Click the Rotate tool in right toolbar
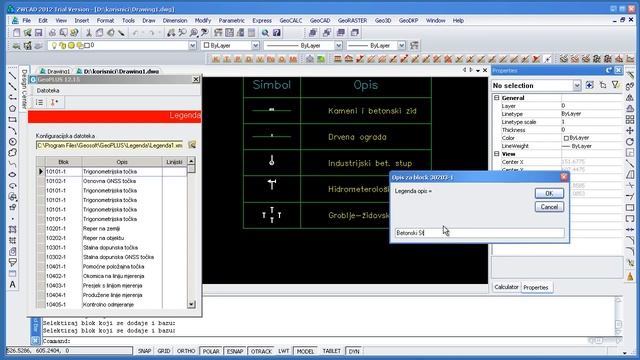 (630, 142)
